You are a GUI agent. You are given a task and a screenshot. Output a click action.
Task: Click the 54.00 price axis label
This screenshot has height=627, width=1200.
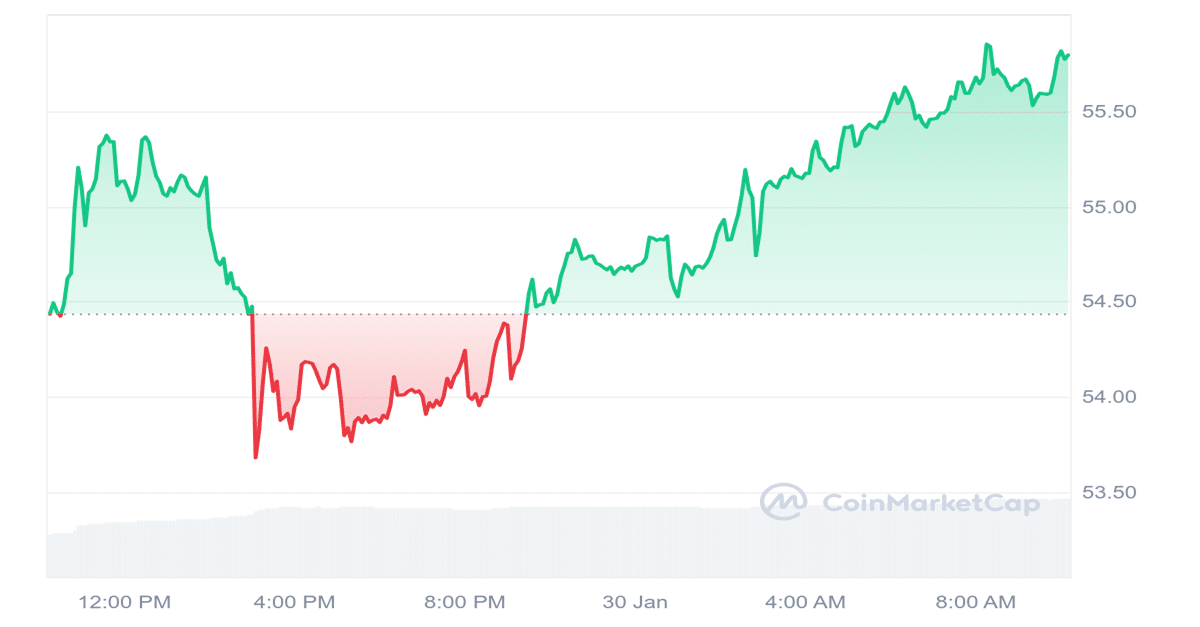pos(1110,397)
